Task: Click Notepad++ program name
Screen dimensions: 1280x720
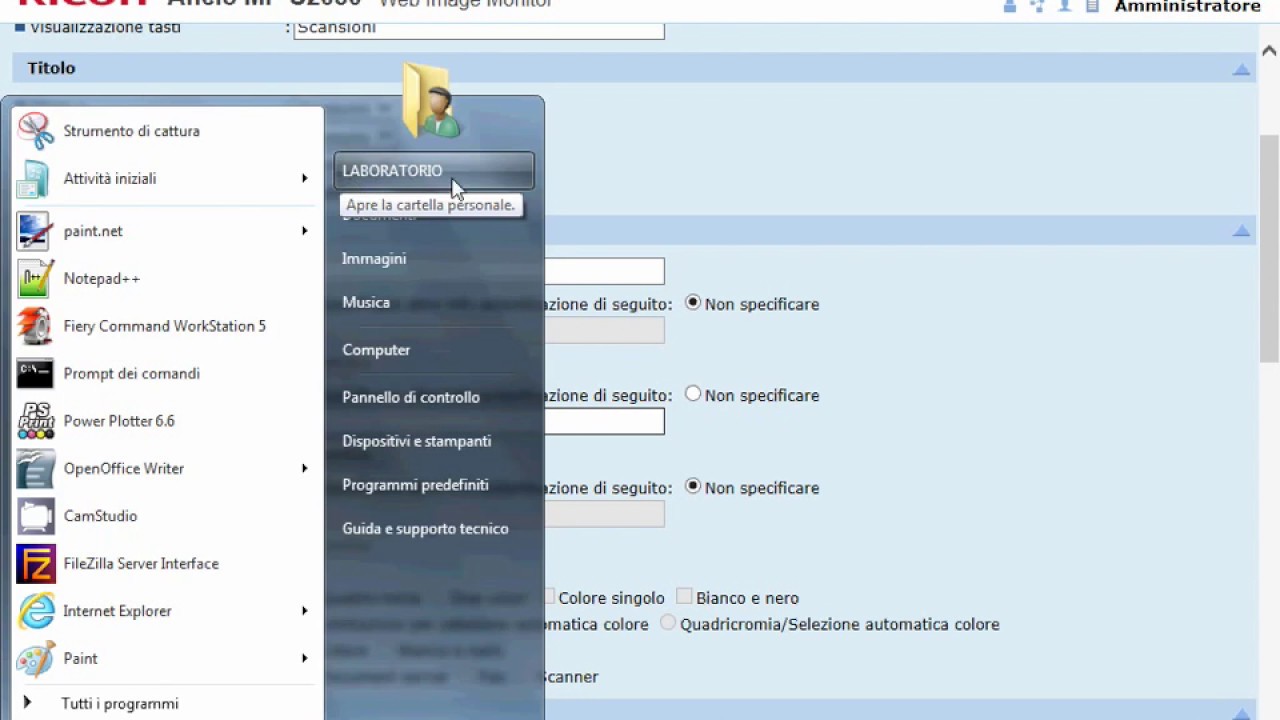Action: [101, 278]
